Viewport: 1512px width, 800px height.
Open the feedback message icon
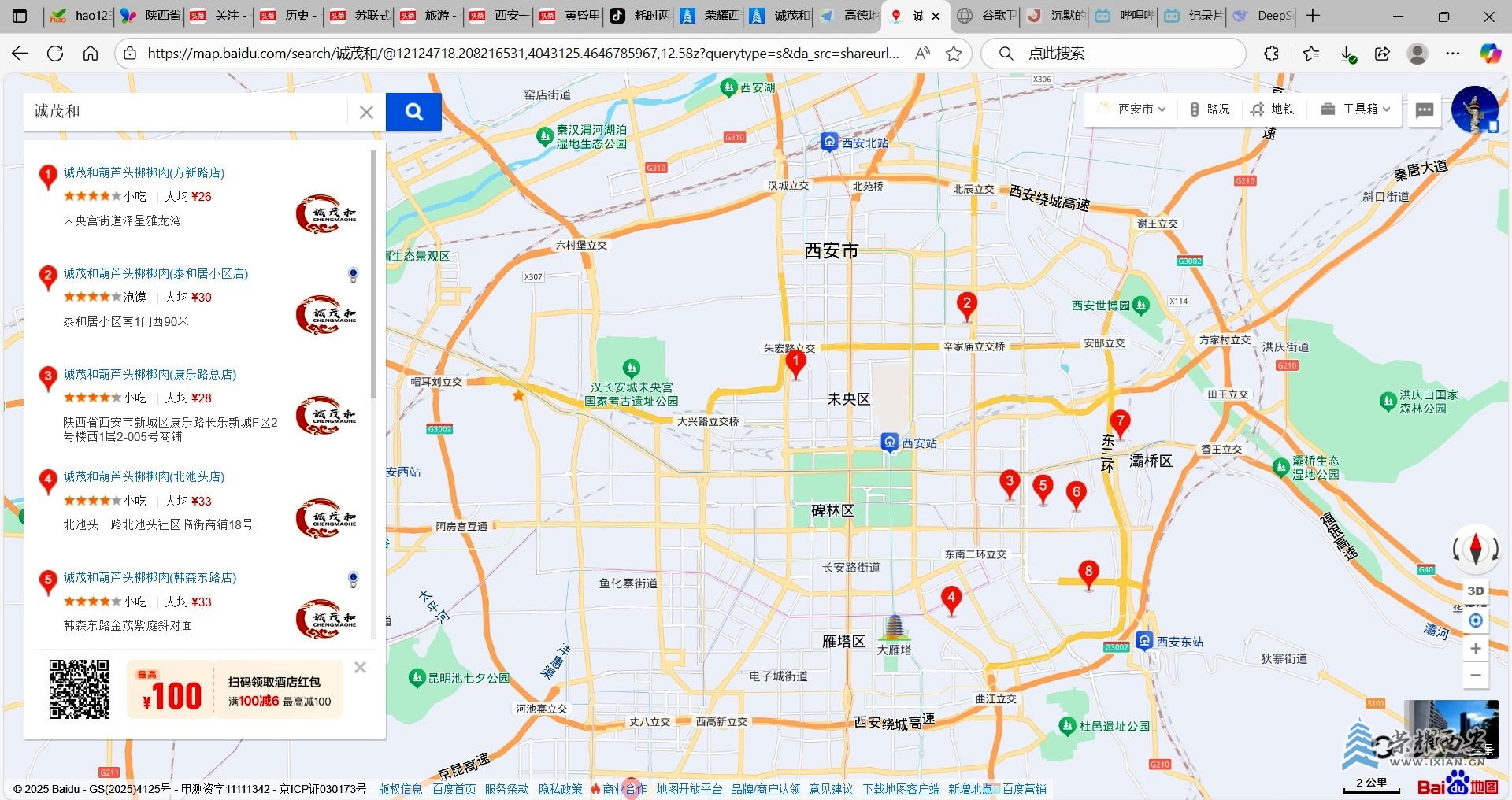[1424, 109]
